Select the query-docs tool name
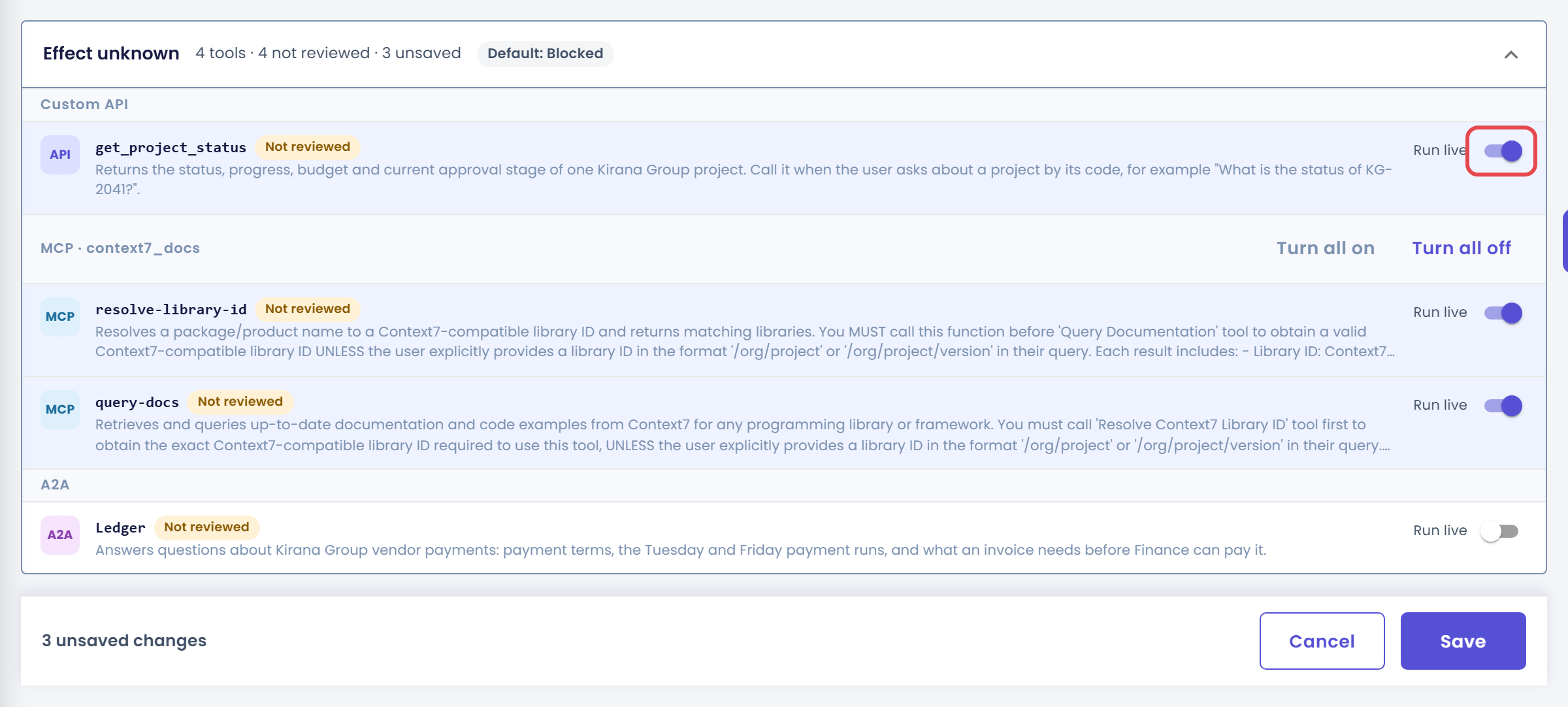The width and height of the screenshot is (1568, 707). coord(137,403)
